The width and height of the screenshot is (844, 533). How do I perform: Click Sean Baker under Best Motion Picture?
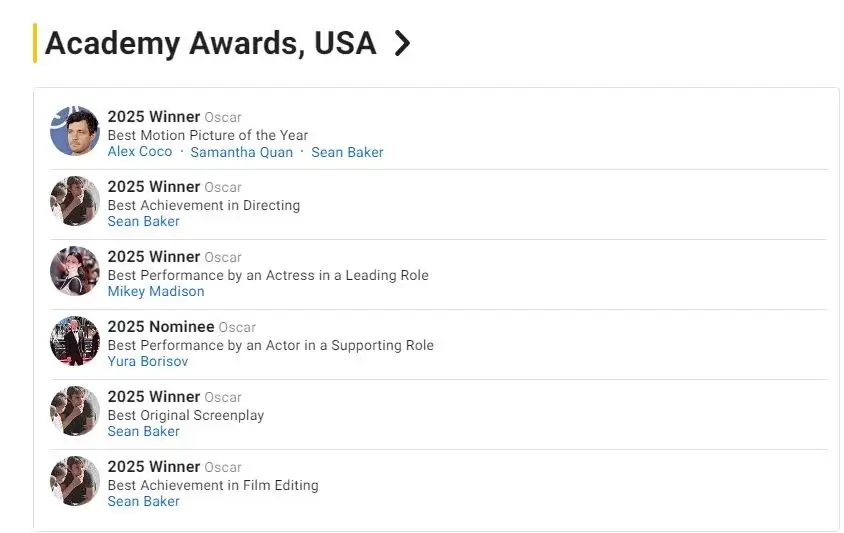(347, 152)
